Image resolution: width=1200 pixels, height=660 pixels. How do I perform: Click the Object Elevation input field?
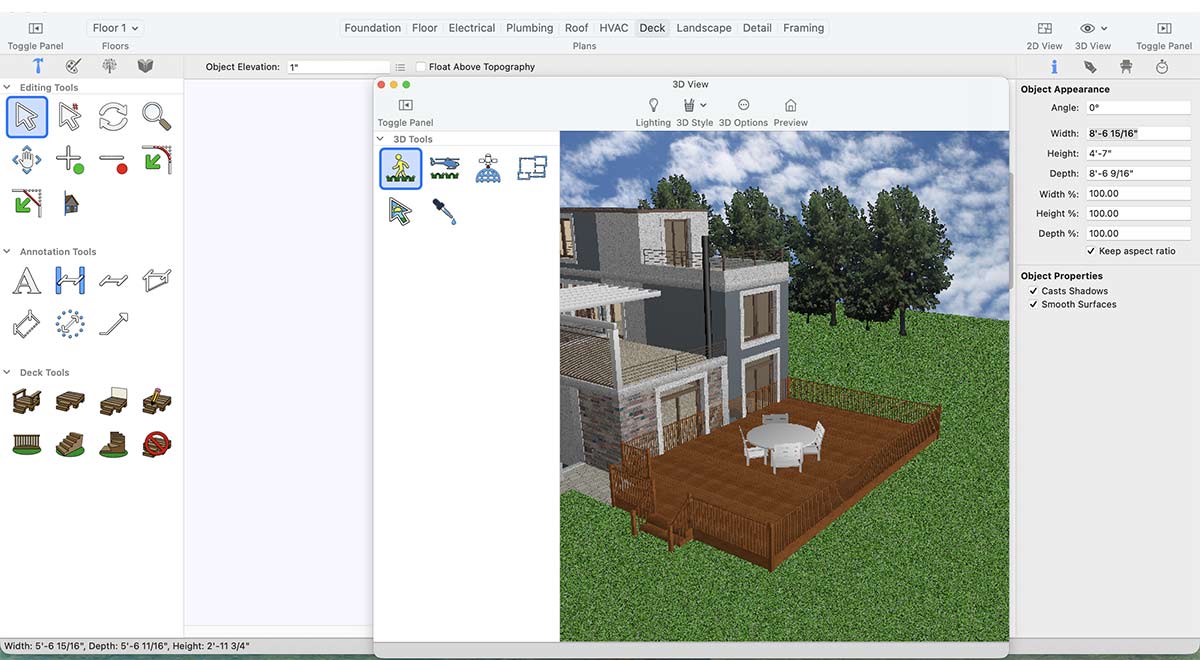click(337, 67)
